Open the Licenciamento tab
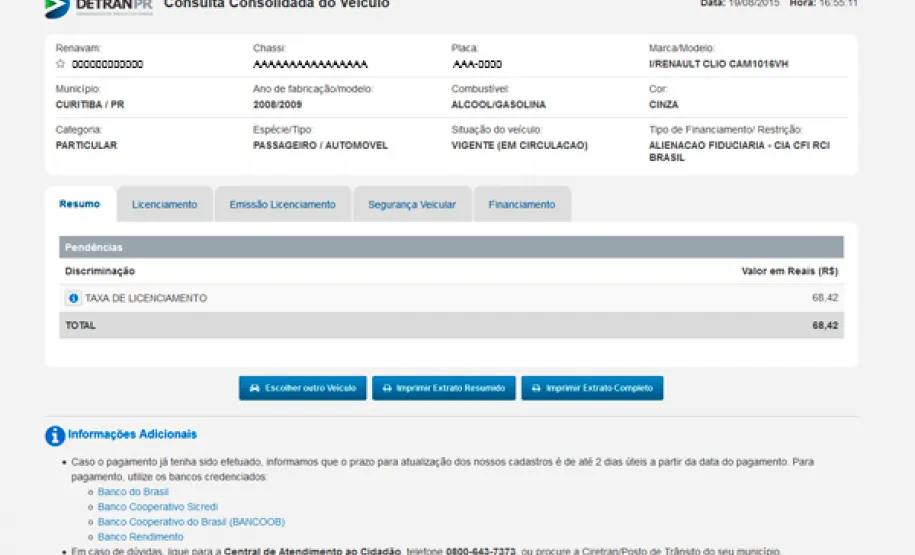This screenshot has height=555, width=915. pos(165,204)
